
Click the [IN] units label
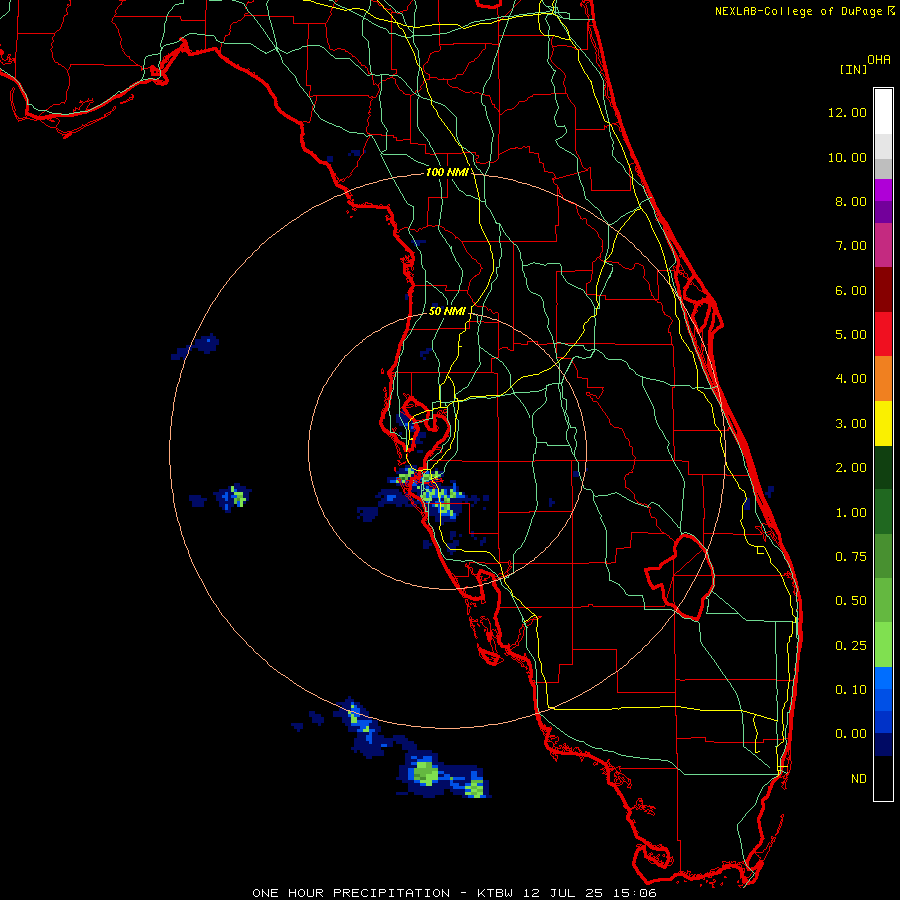point(853,69)
